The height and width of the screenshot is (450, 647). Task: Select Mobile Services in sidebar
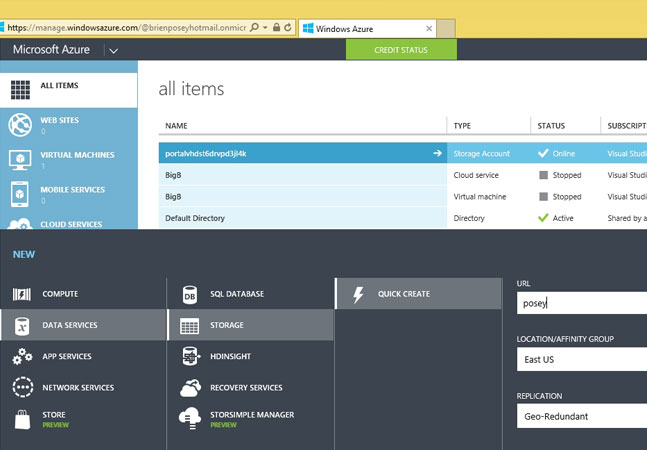[68, 194]
